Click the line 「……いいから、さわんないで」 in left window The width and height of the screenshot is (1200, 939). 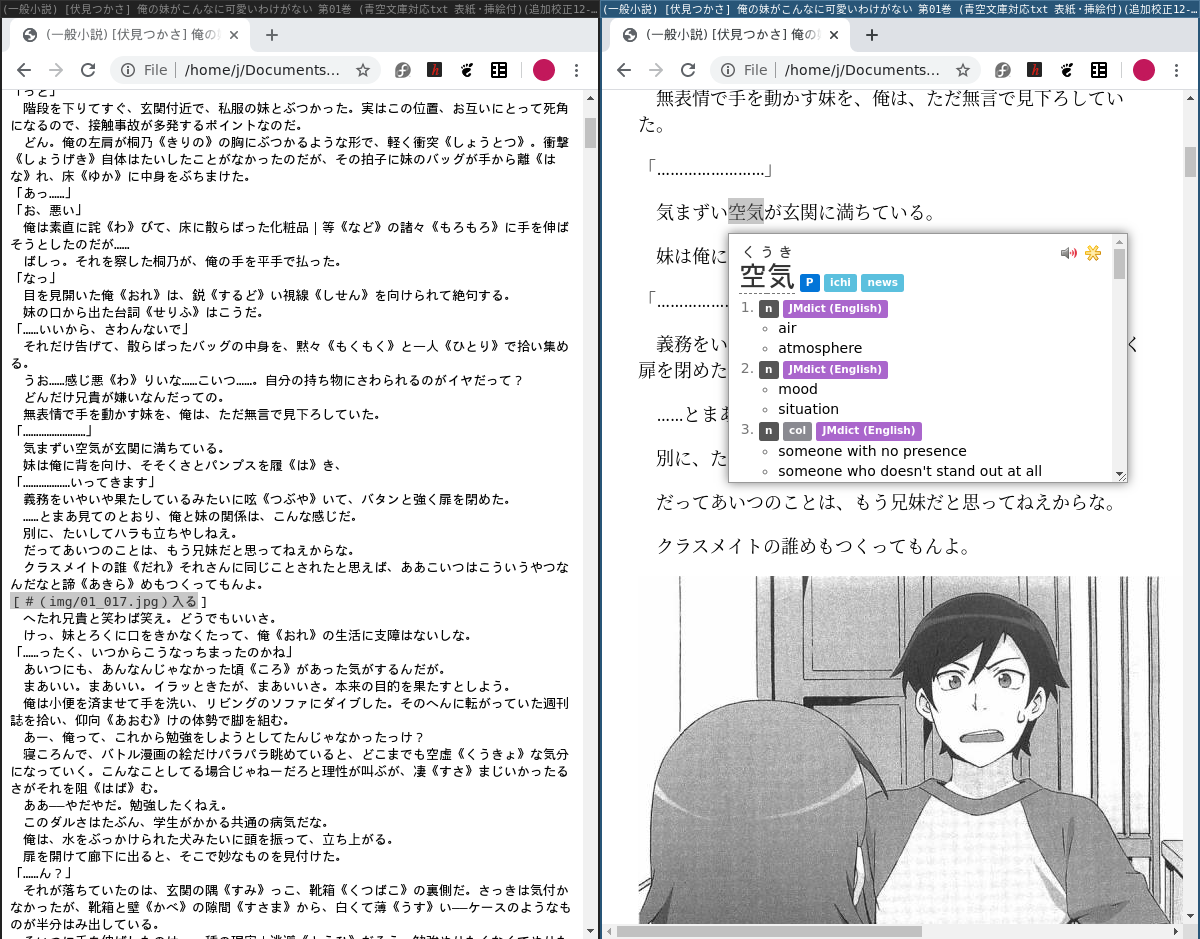(x=103, y=329)
